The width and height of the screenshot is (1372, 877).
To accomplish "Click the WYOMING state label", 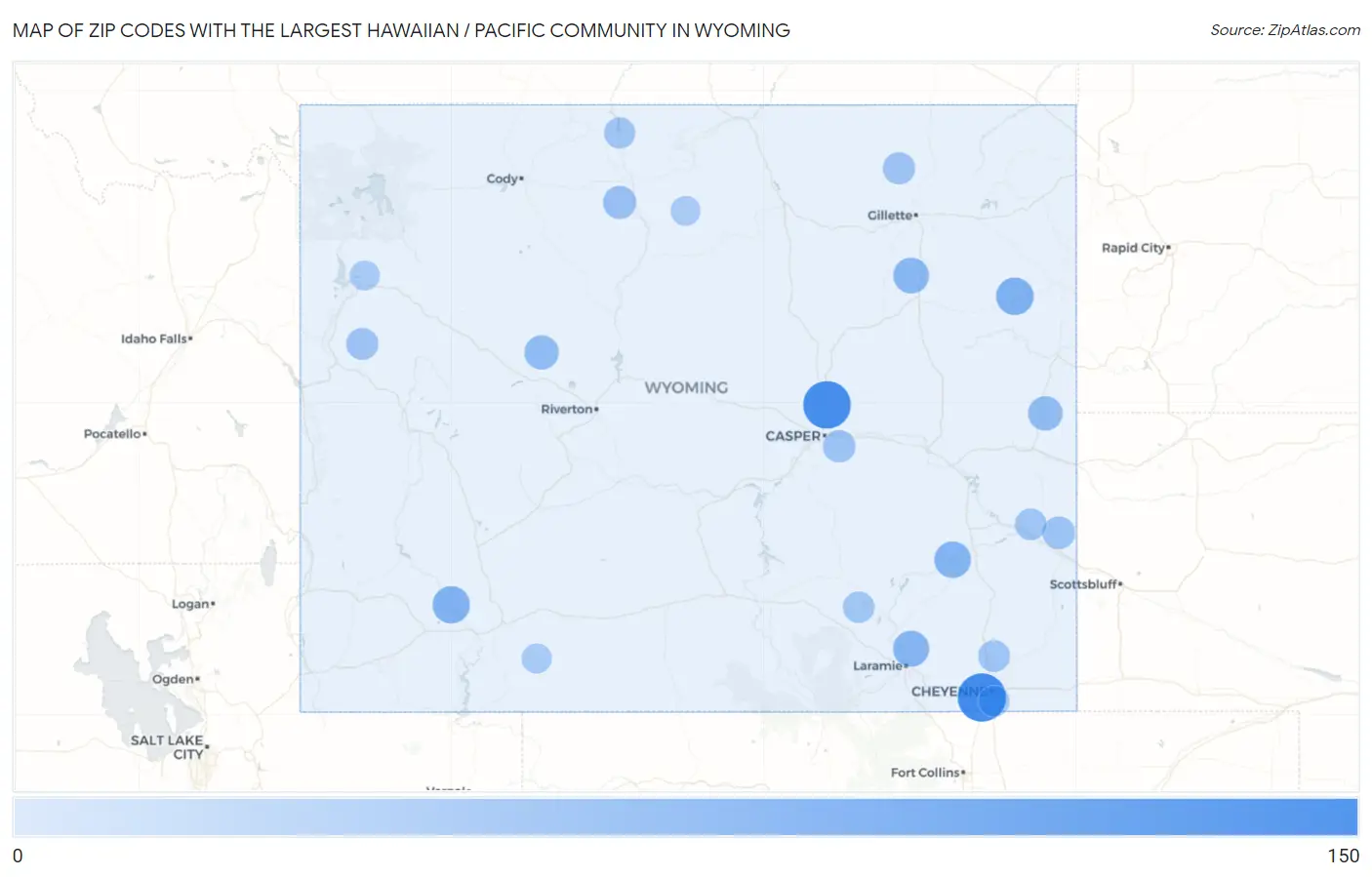I will coord(686,387).
